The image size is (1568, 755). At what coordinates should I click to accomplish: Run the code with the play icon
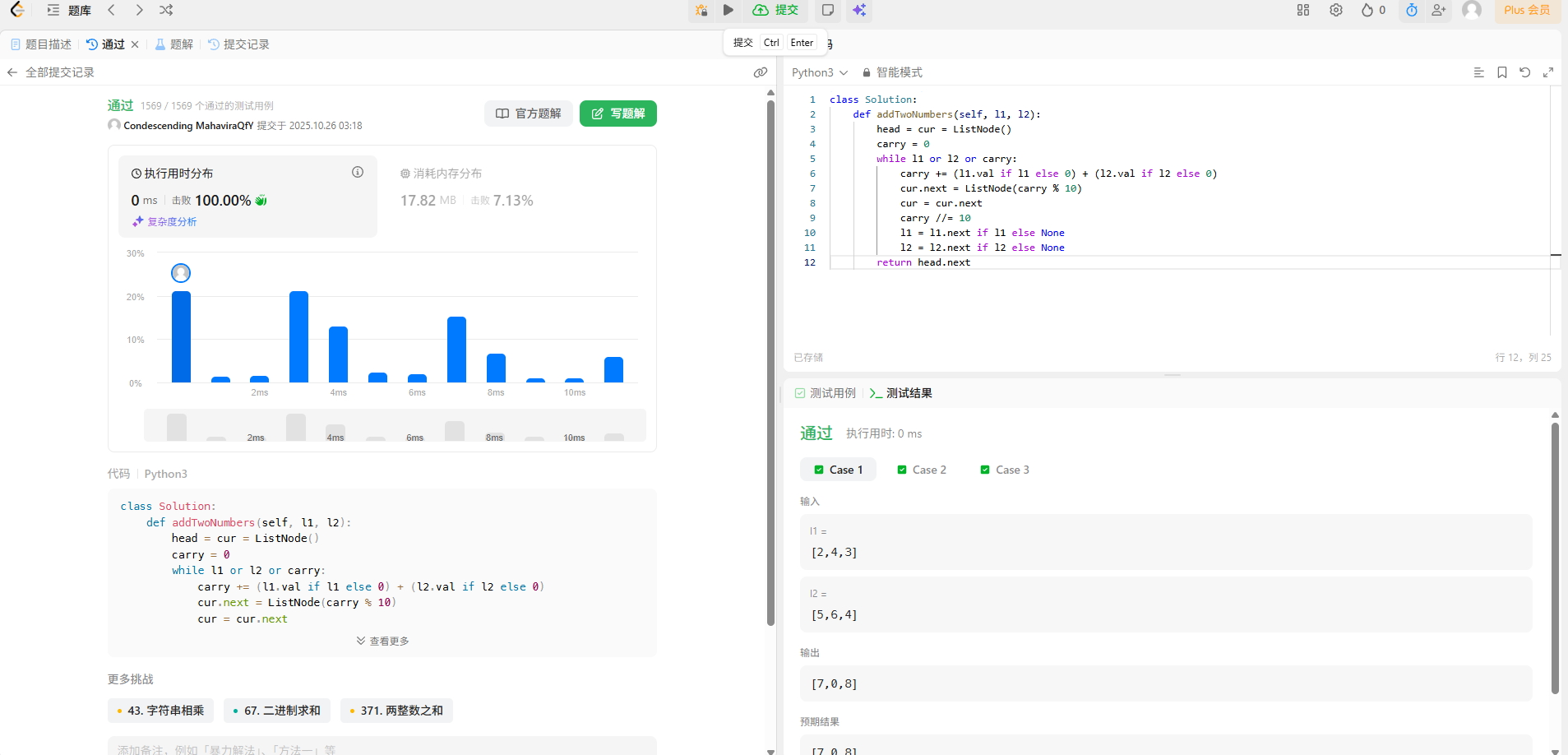(x=728, y=10)
